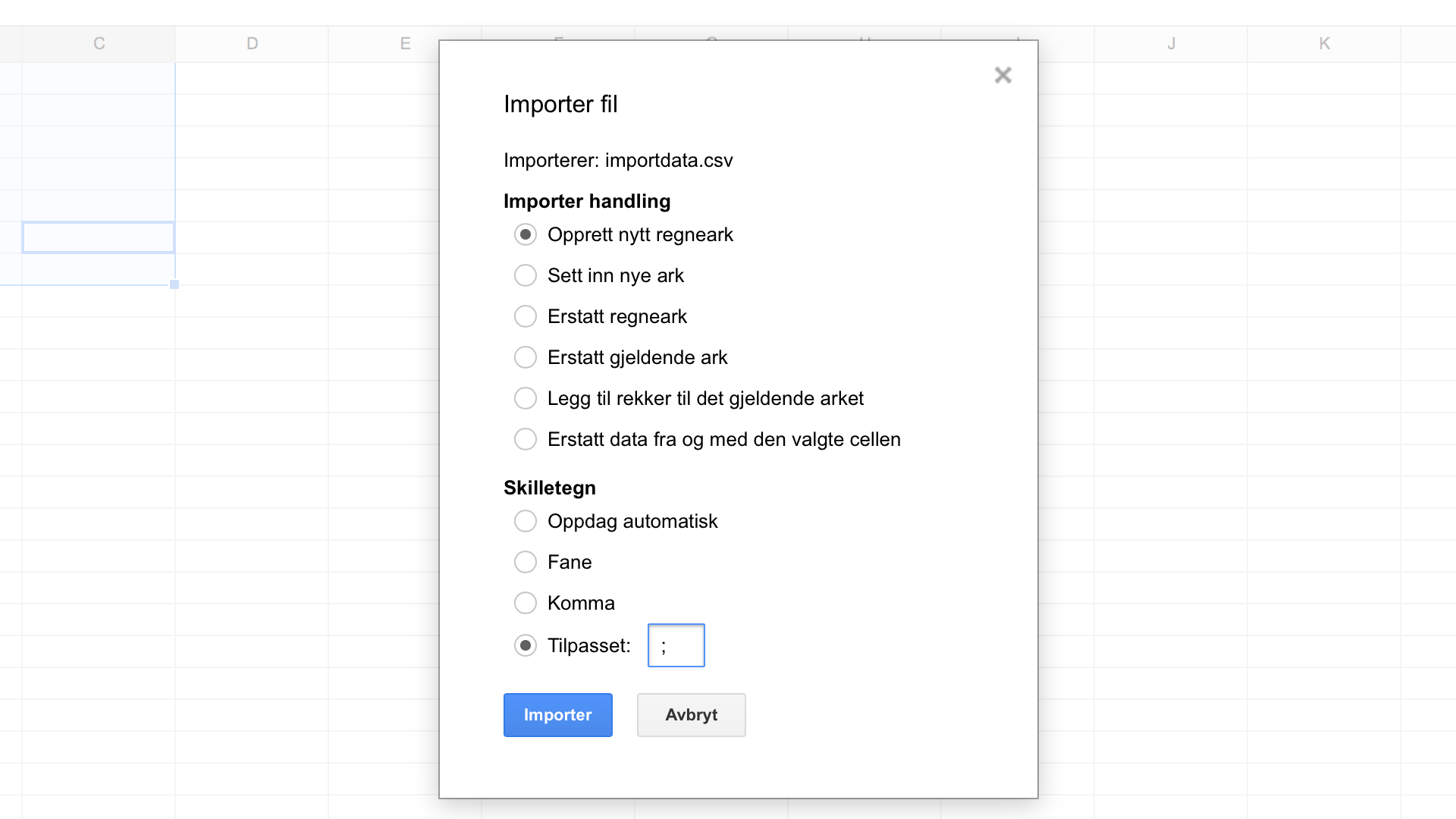This screenshot has width=1456, height=819.
Task: Click the custom delimiter input containing semicolon
Action: click(675, 645)
